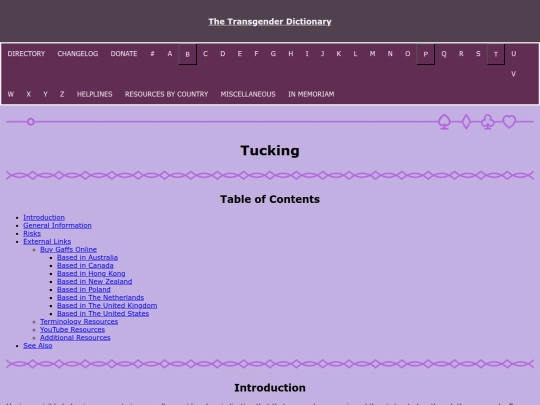This screenshot has width=540, height=405.
Task: Open letter E index
Action: pos(240,54)
